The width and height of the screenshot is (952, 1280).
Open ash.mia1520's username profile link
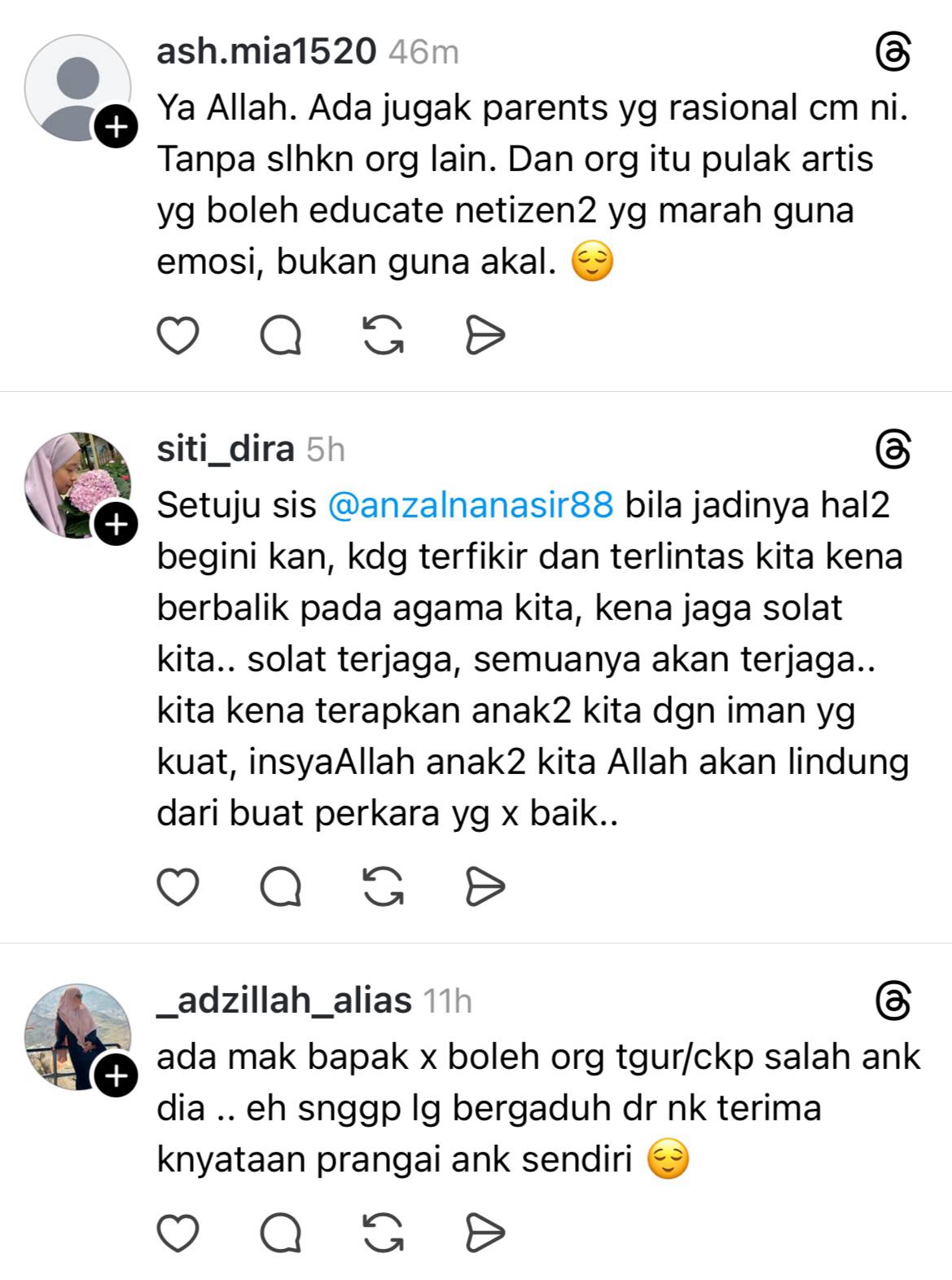(x=266, y=52)
